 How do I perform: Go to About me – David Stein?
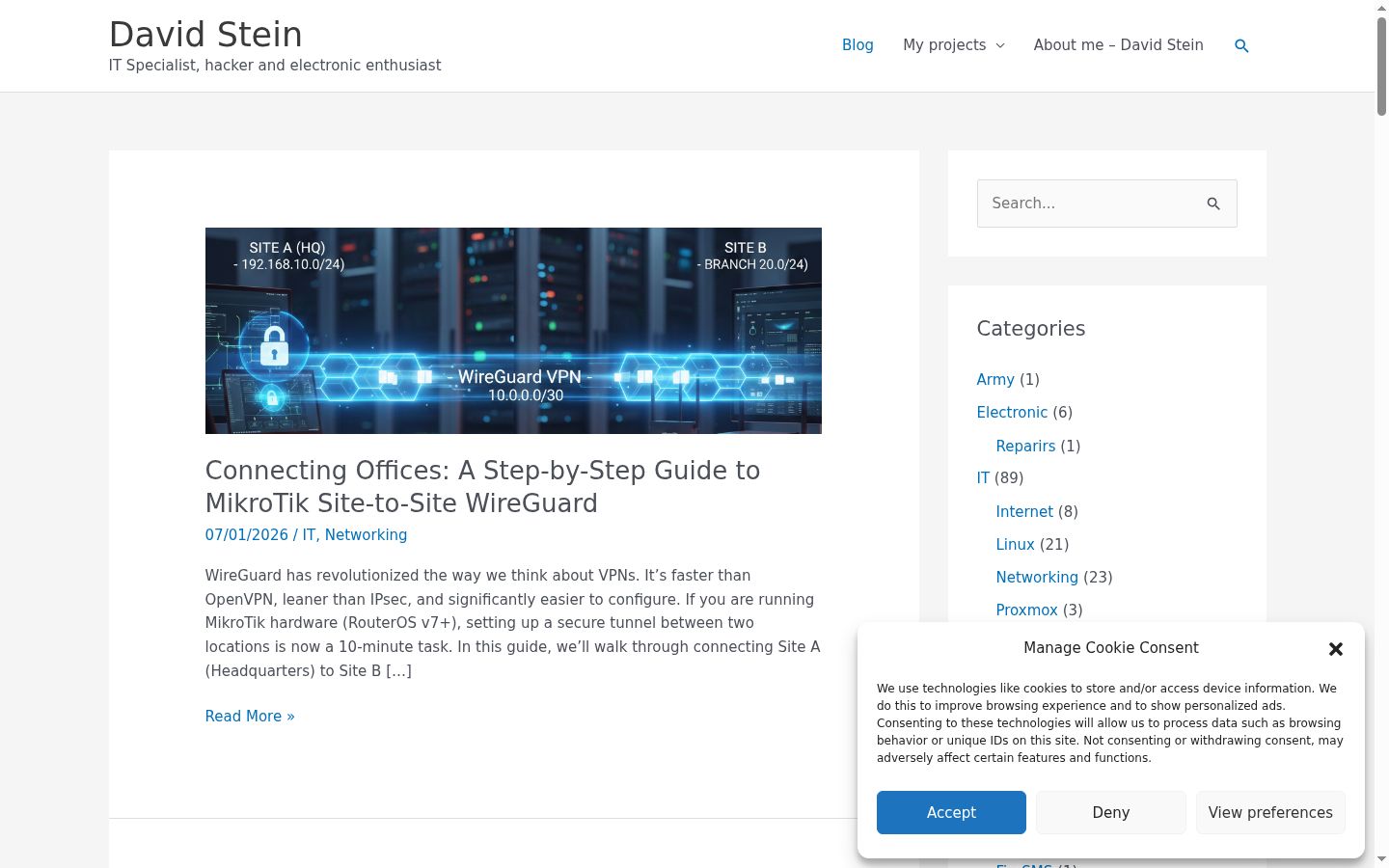coord(1118,45)
